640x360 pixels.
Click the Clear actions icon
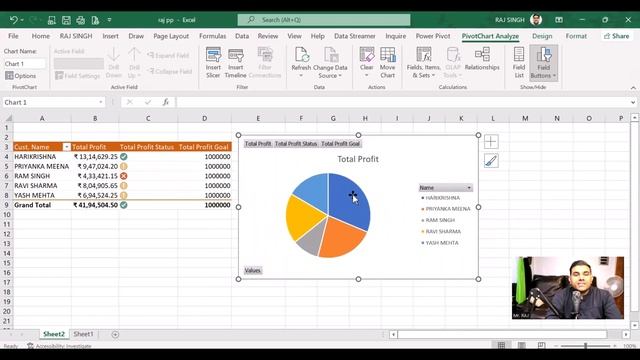(x=367, y=62)
